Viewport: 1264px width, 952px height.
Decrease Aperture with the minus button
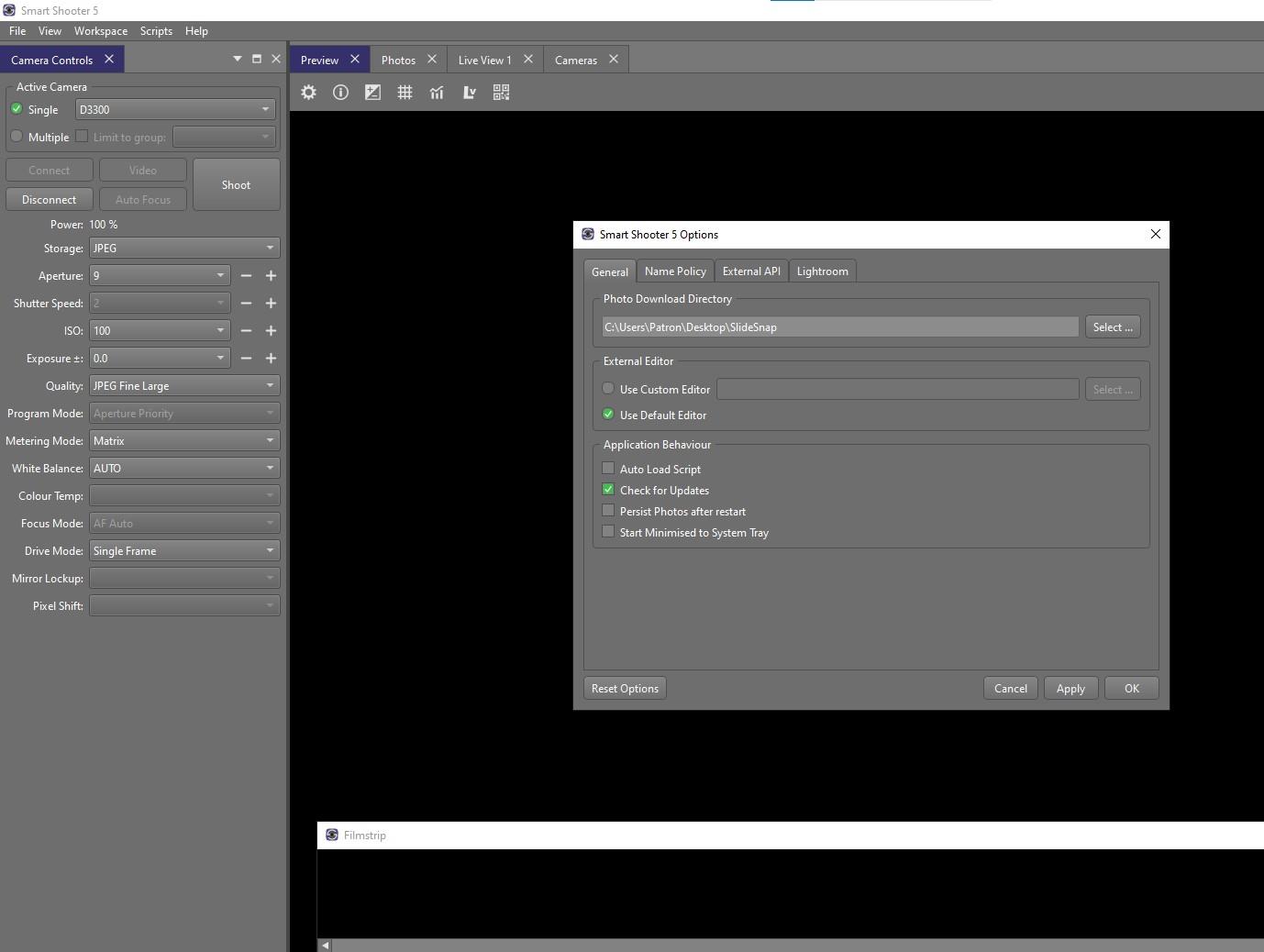point(246,276)
